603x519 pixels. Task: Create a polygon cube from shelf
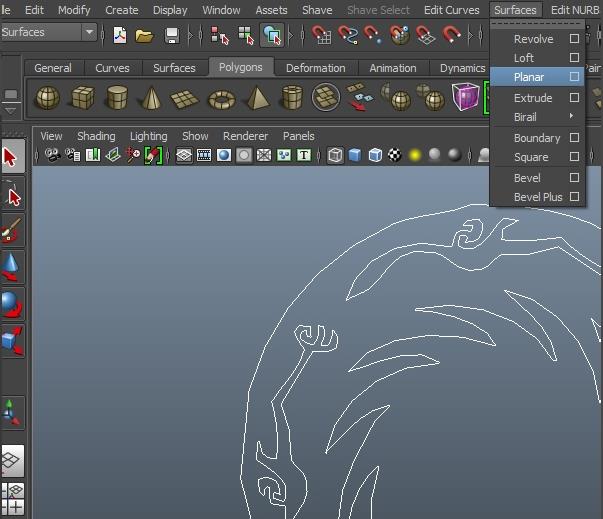(x=82, y=98)
